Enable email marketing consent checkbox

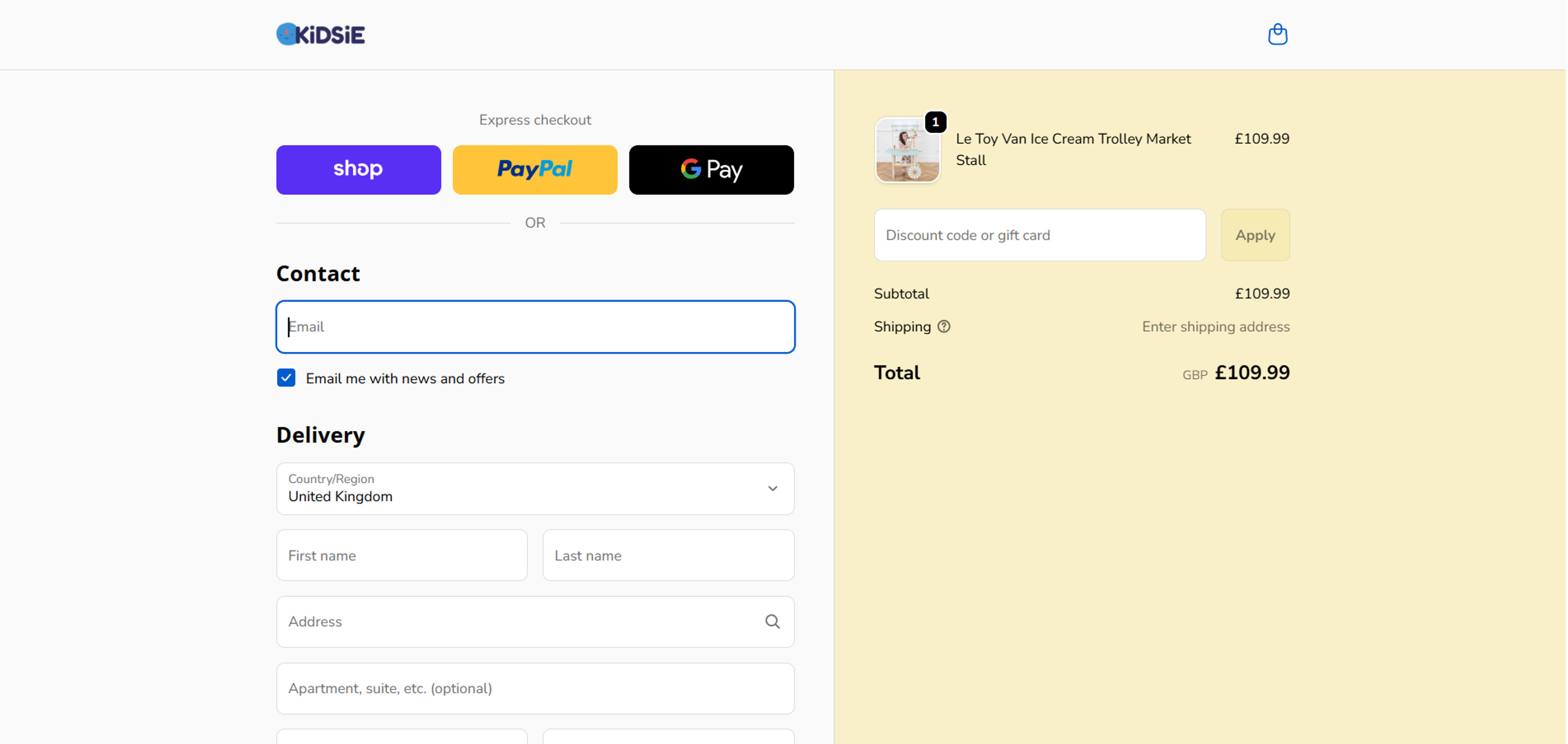pos(285,378)
